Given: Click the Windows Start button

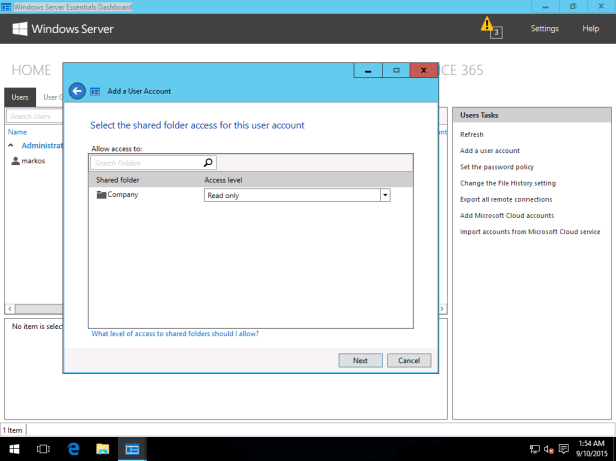Looking at the screenshot, I should pyautogui.click(x=14, y=449).
